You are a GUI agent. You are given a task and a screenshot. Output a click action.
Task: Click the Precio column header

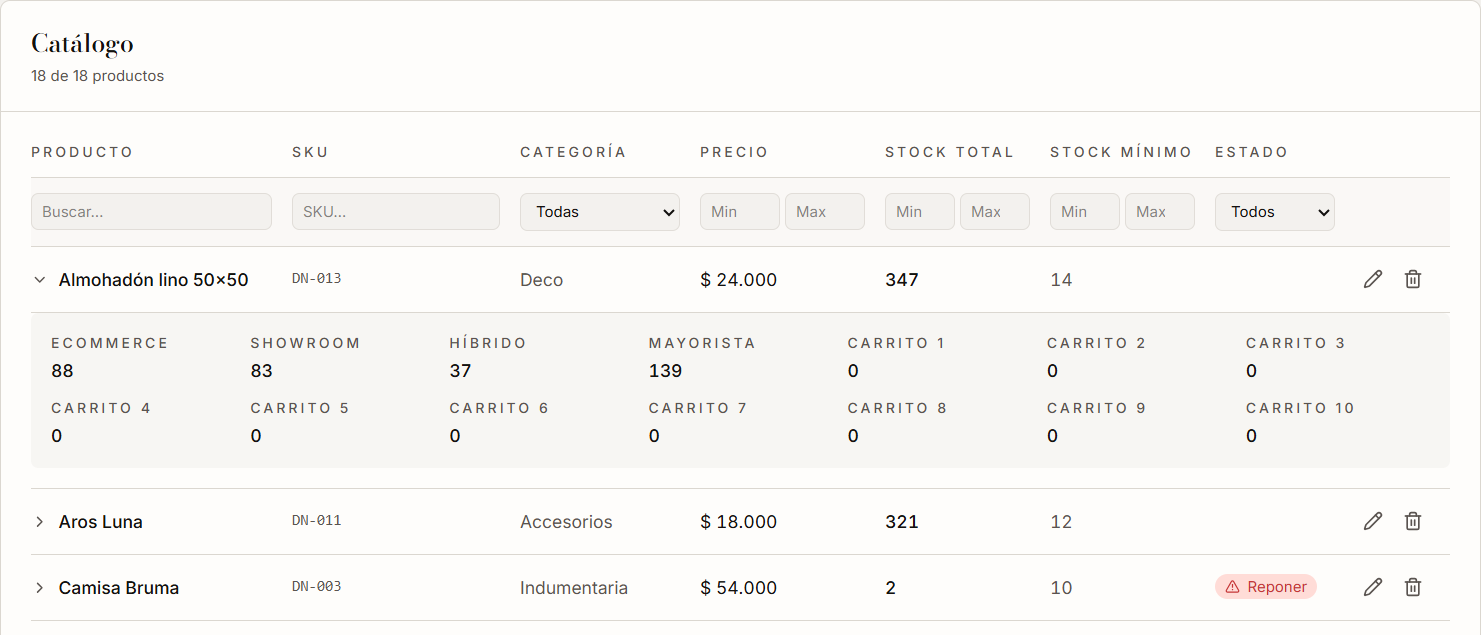tap(734, 152)
